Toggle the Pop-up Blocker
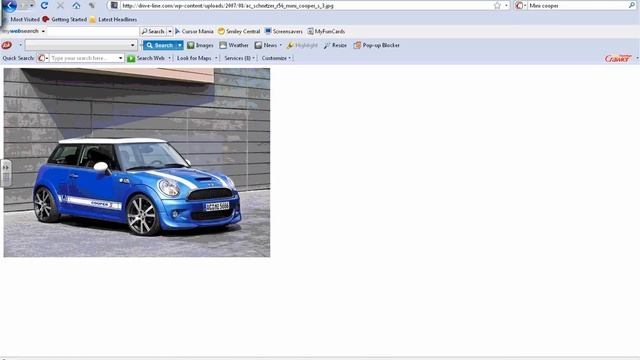This screenshot has height=360, width=640. [376, 45]
